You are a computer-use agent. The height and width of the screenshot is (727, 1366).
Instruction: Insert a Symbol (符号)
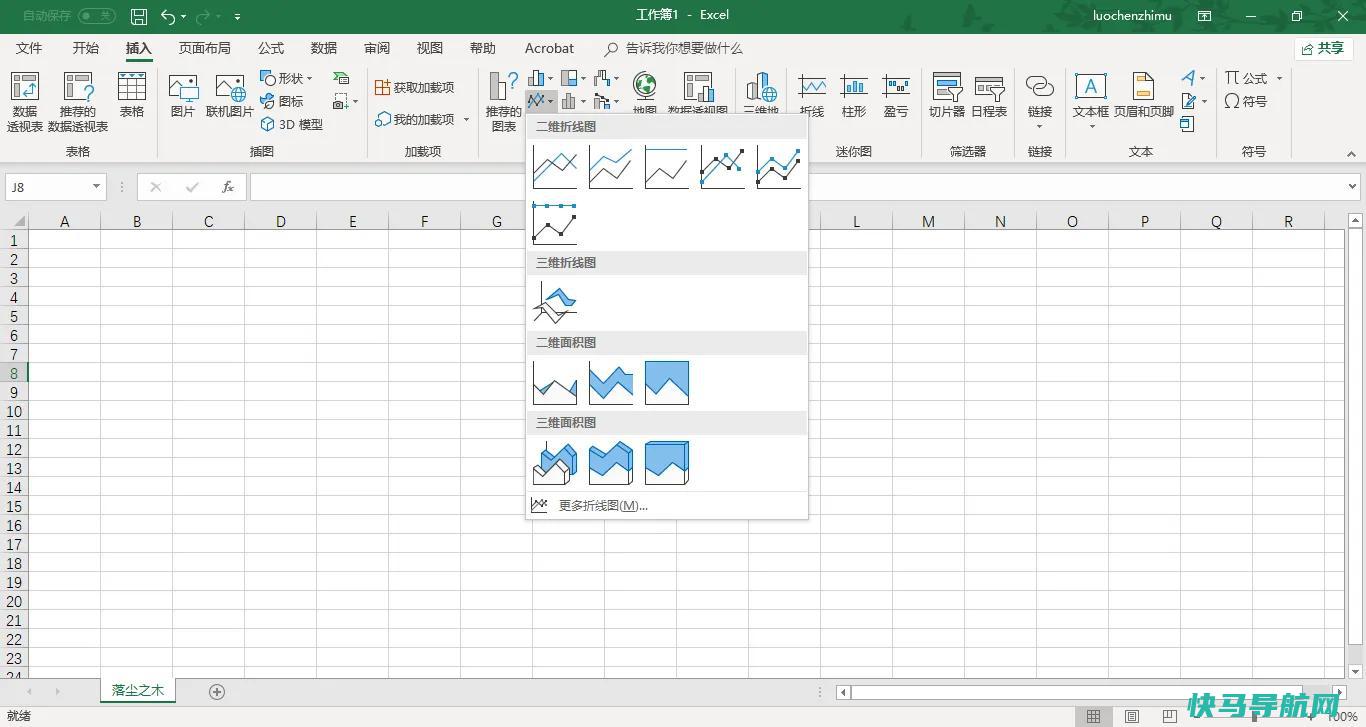[x=1246, y=101]
